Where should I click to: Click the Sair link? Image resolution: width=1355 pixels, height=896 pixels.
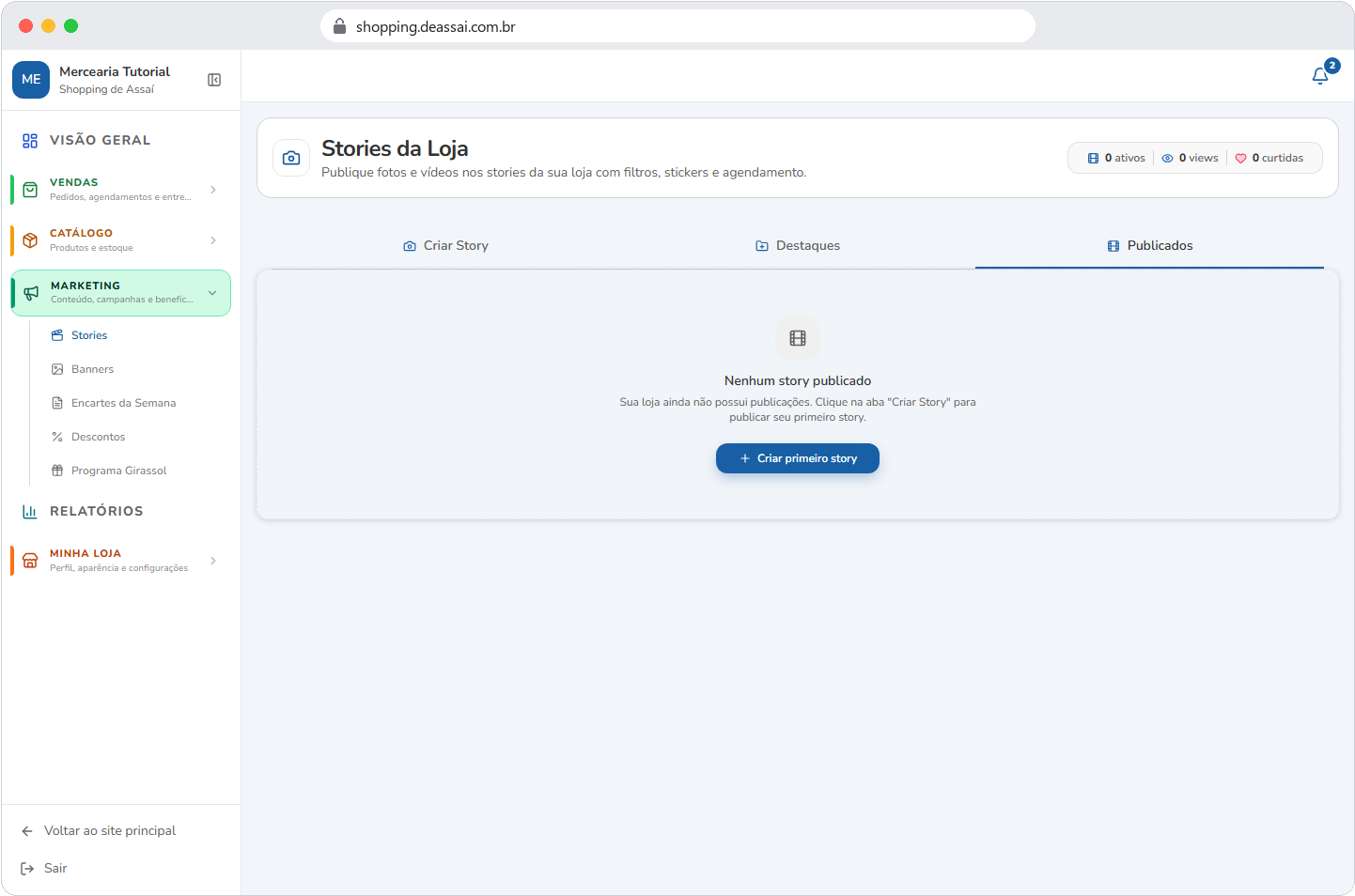[x=55, y=869]
